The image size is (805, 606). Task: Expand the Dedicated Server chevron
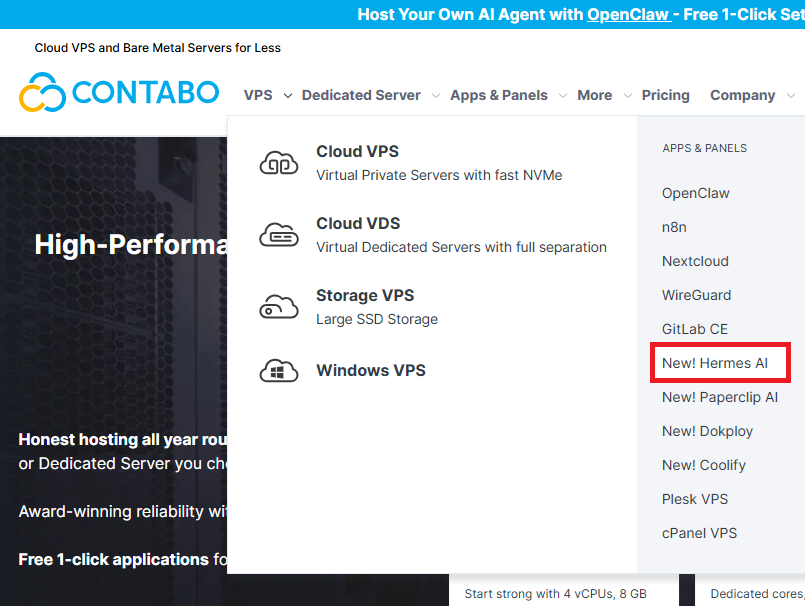point(436,96)
